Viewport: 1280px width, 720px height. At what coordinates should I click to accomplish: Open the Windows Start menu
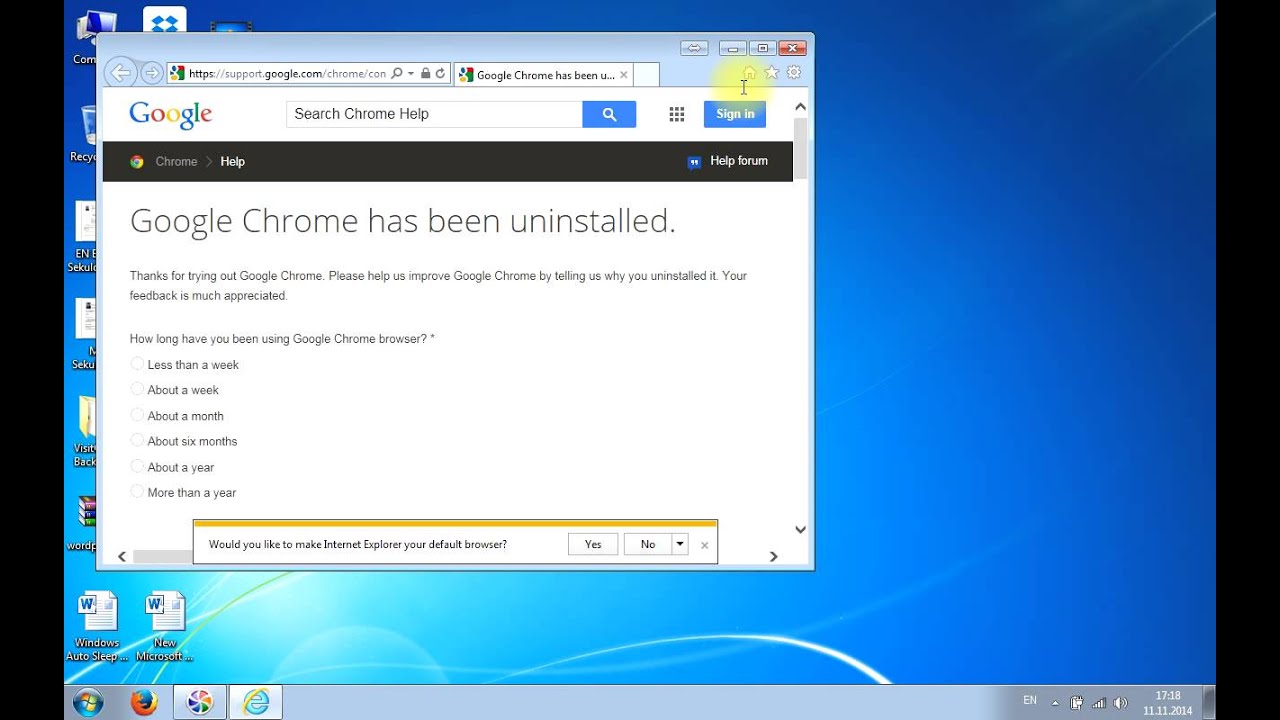88,703
